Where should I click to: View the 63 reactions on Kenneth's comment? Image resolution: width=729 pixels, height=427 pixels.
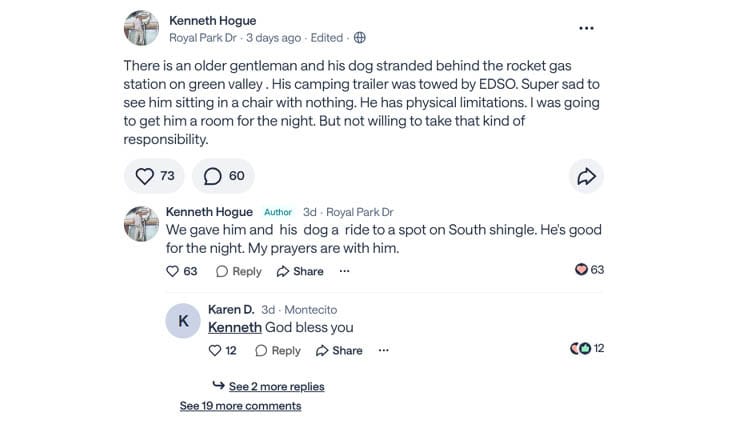pos(589,270)
